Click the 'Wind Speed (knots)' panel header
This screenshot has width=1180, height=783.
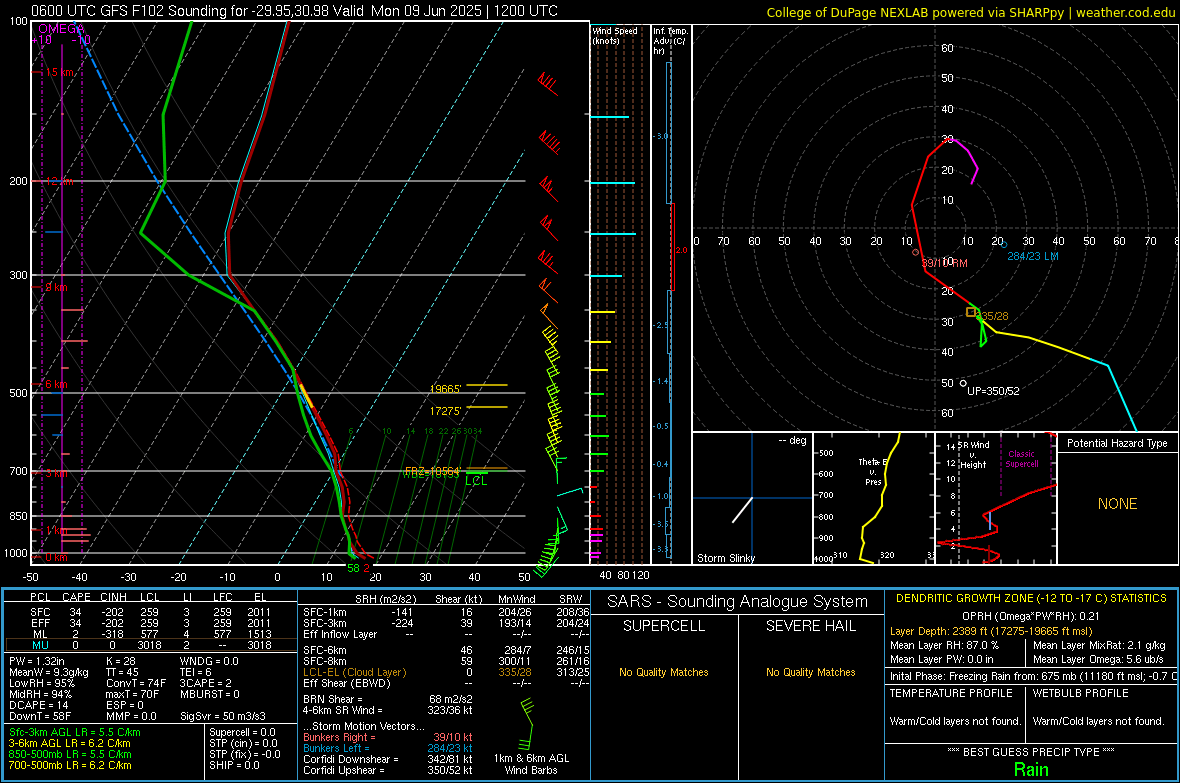click(615, 35)
